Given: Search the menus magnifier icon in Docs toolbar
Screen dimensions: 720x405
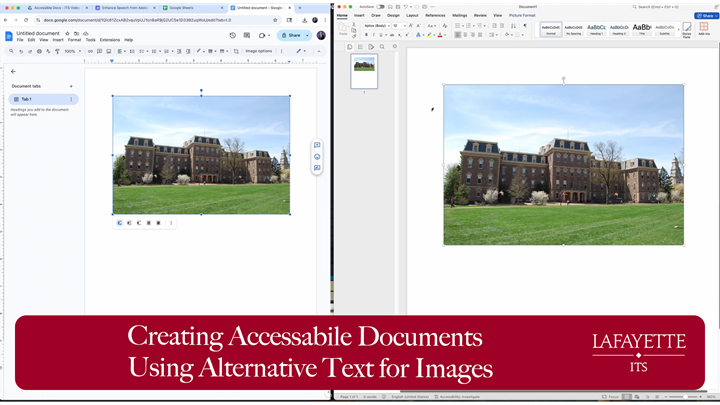Looking at the screenshot, I should point(11,51).
